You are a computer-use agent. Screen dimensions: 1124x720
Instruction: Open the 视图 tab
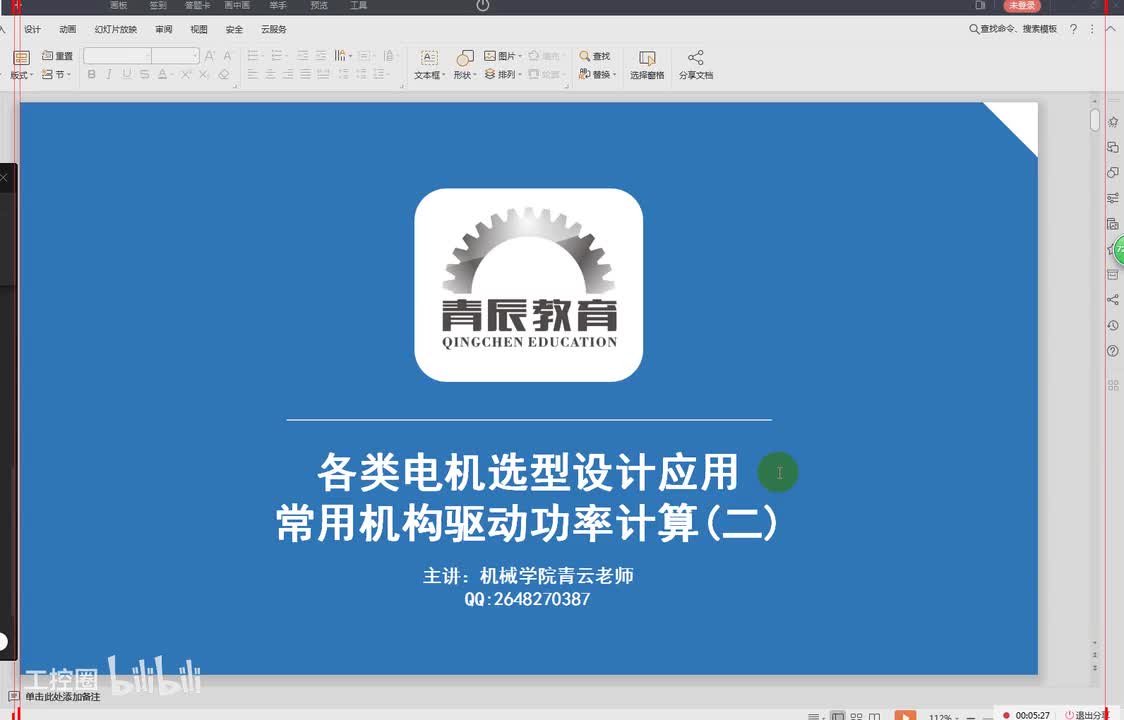199,29
